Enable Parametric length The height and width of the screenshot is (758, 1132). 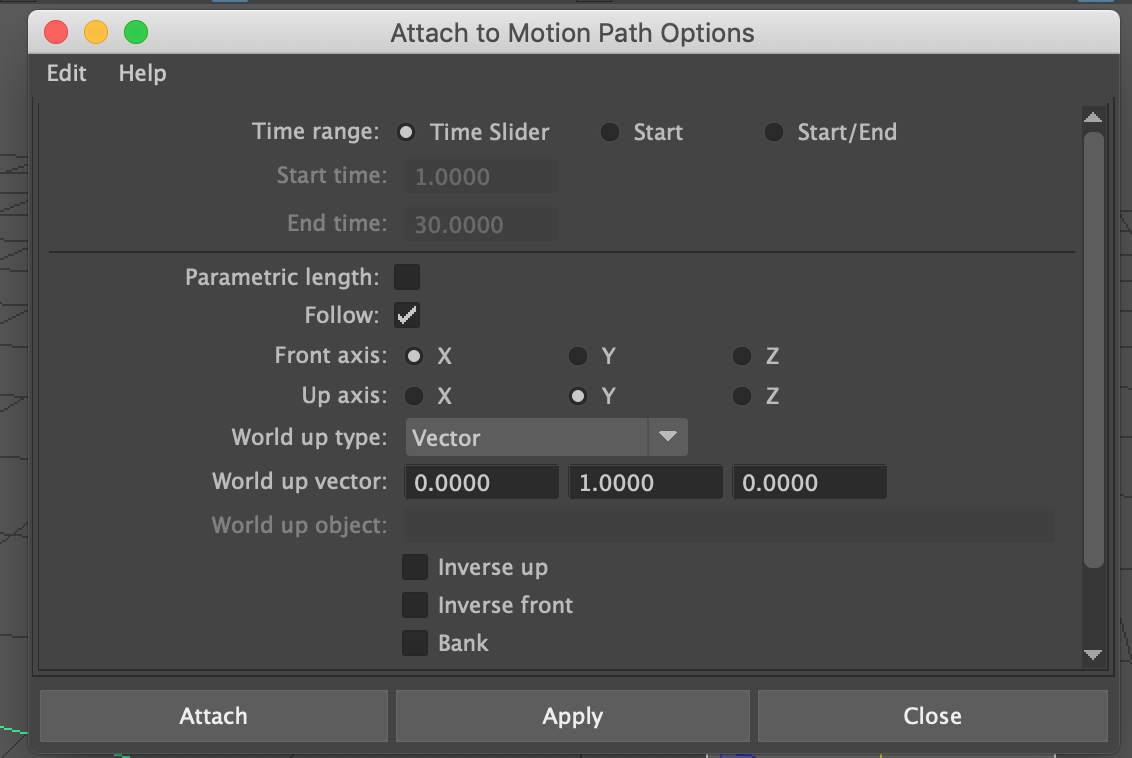coord(407,276)
